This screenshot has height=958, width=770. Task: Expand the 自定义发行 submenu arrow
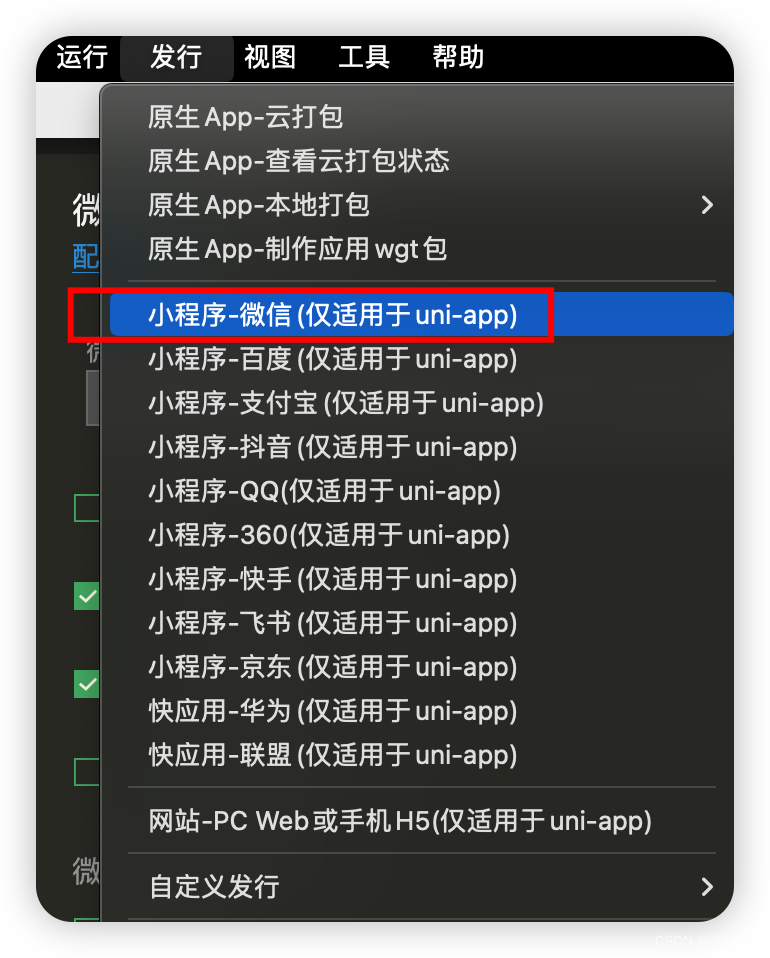pos(707,887)
